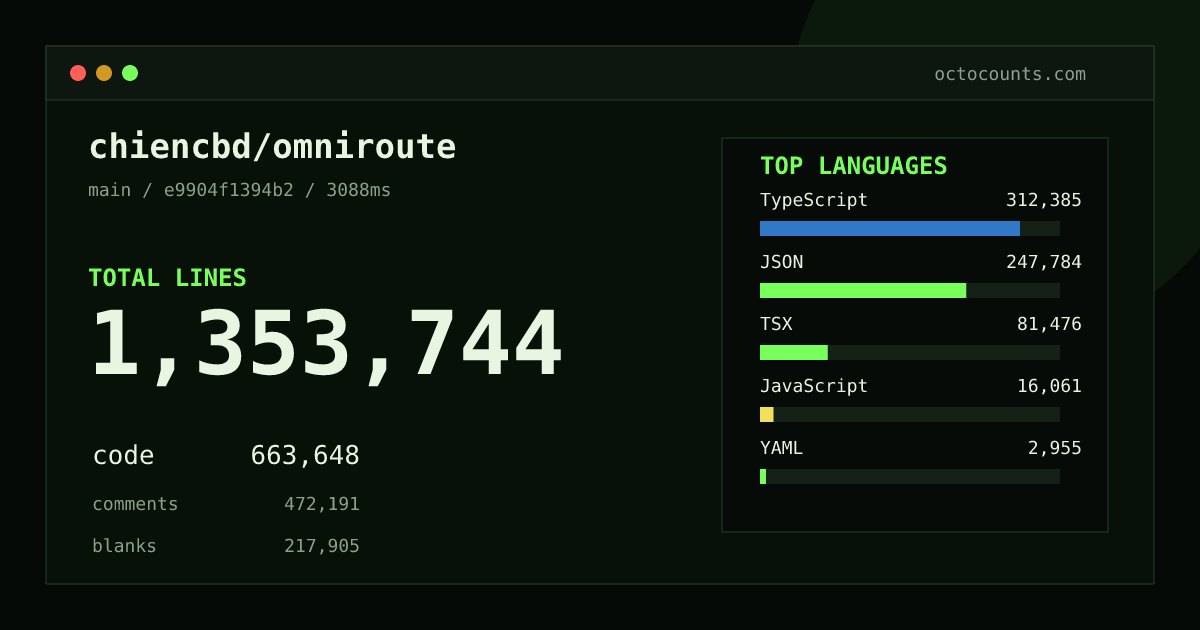
Task: Click the TypeScript count 312,385
Action: 1044,200
